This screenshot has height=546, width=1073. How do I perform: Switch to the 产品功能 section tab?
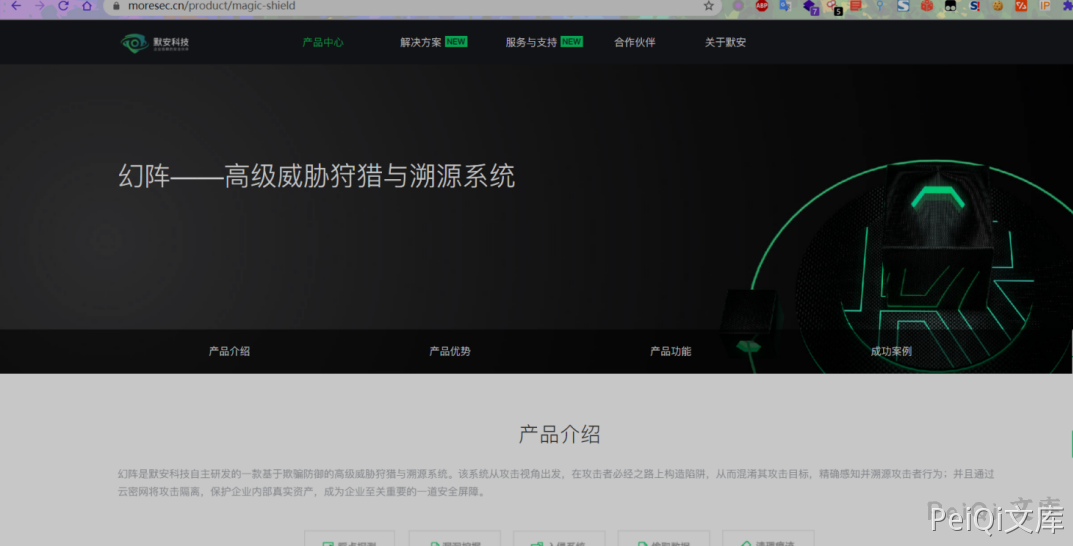(x=670, y=352)
